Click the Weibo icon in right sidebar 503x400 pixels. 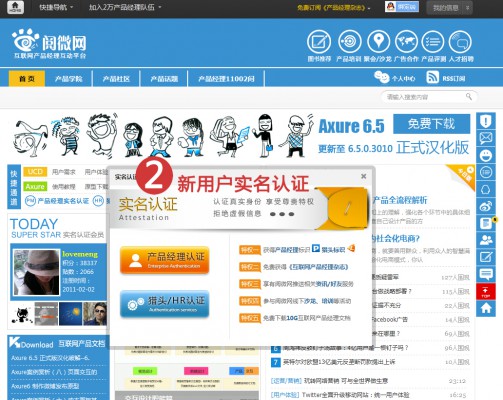click(x=486, y=207)
